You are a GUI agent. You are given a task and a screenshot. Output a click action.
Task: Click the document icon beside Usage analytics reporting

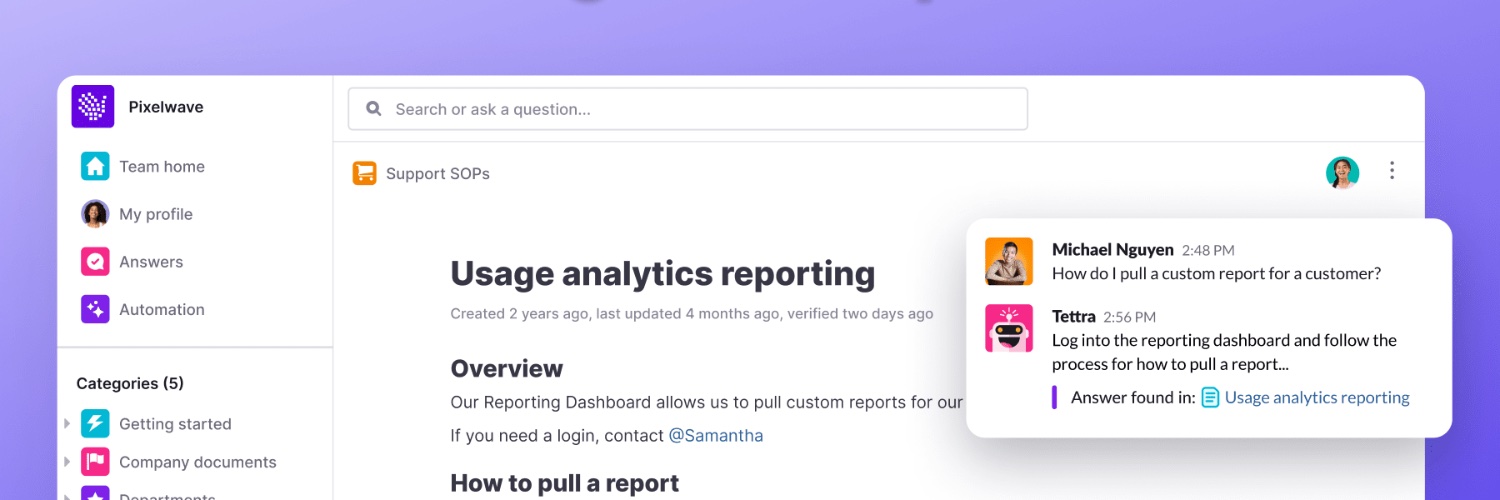point(1210,398)
